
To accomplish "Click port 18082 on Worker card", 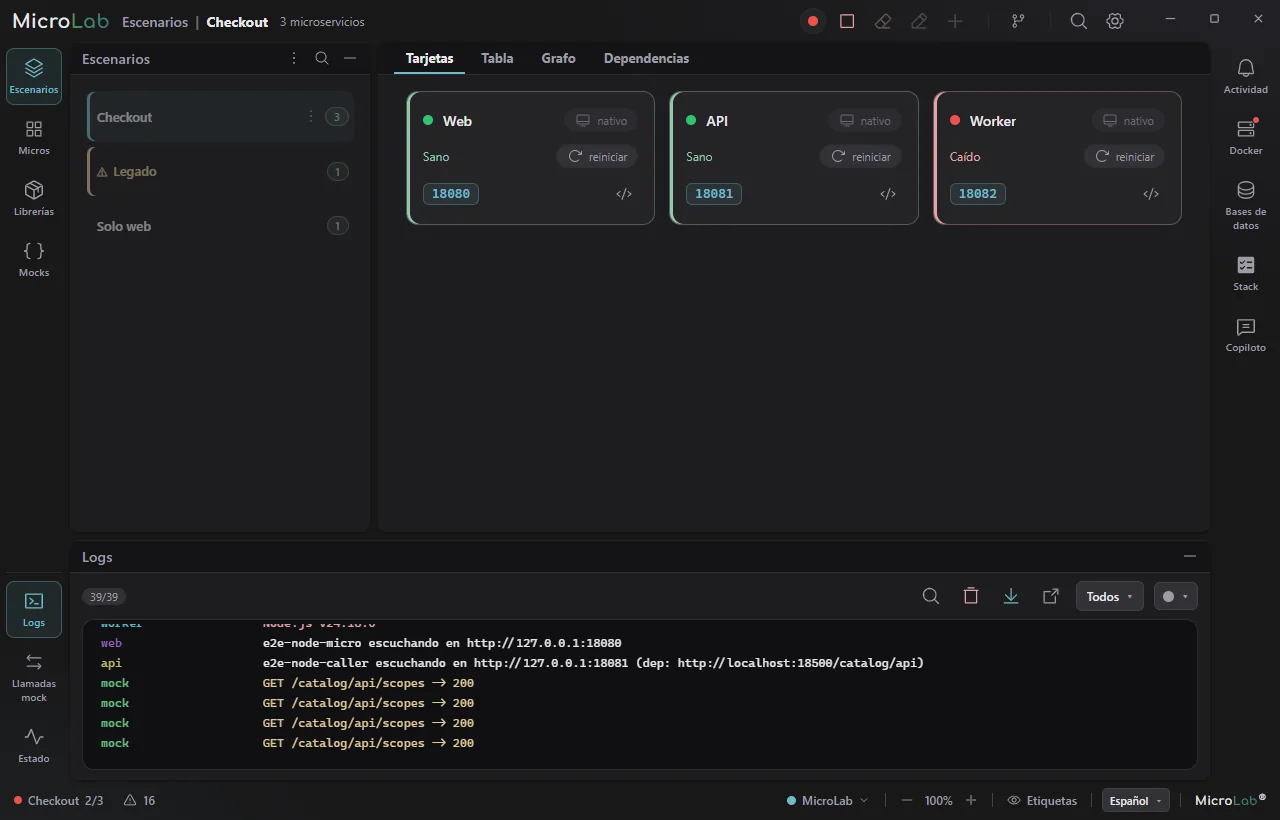I will click(978, 194).
